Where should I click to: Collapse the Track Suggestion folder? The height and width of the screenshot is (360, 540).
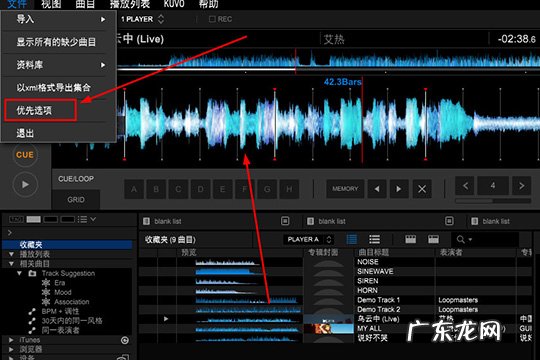(20, 273)
